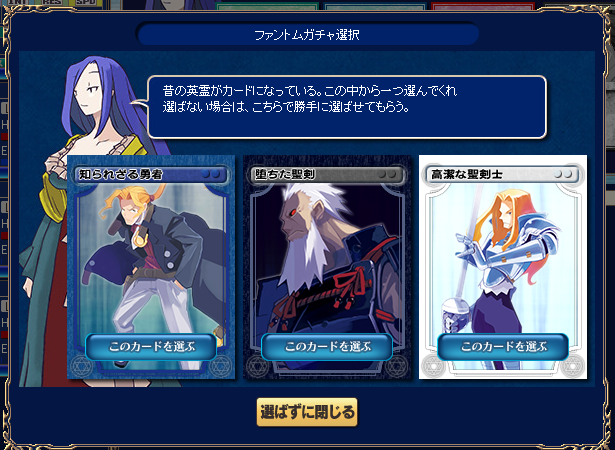Click the speech bubble dialogue text
The height and width of the screenshot is (450, 615).
310,99
